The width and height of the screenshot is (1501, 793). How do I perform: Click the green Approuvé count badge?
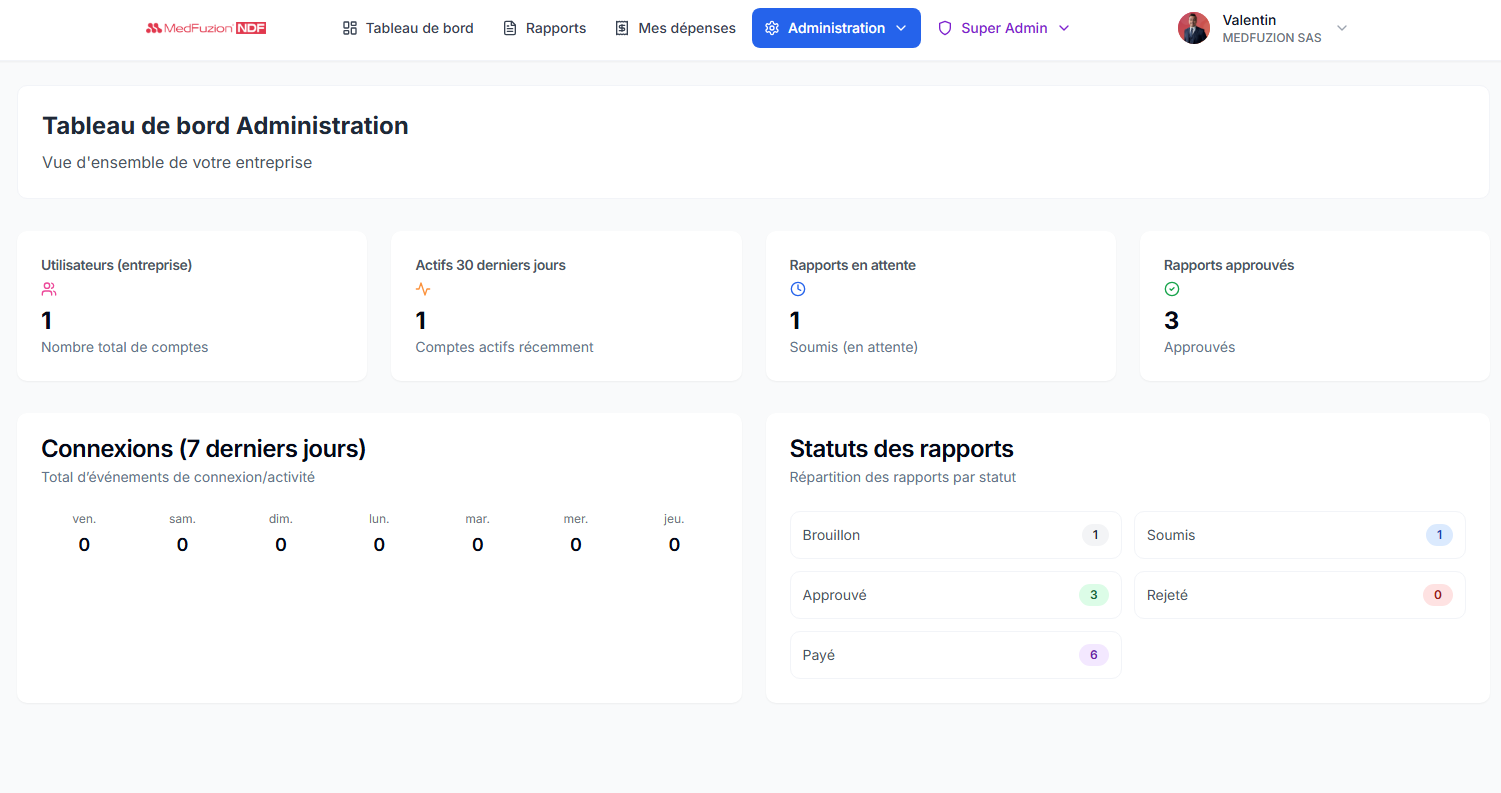1093,595
